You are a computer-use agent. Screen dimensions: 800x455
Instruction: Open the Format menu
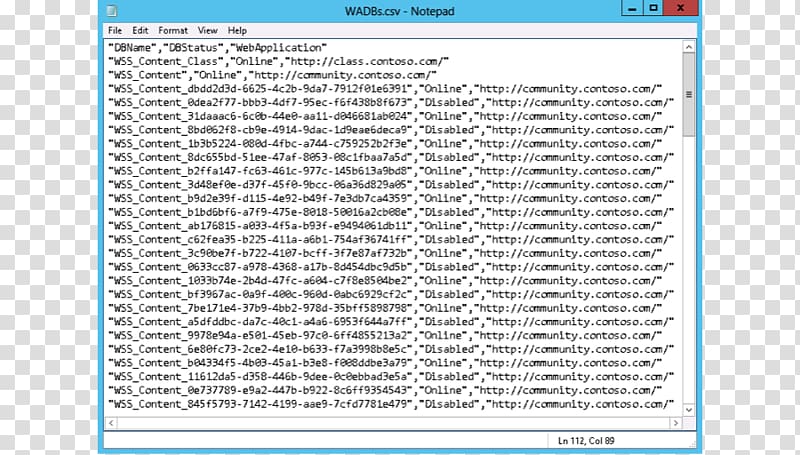point(172,31)
